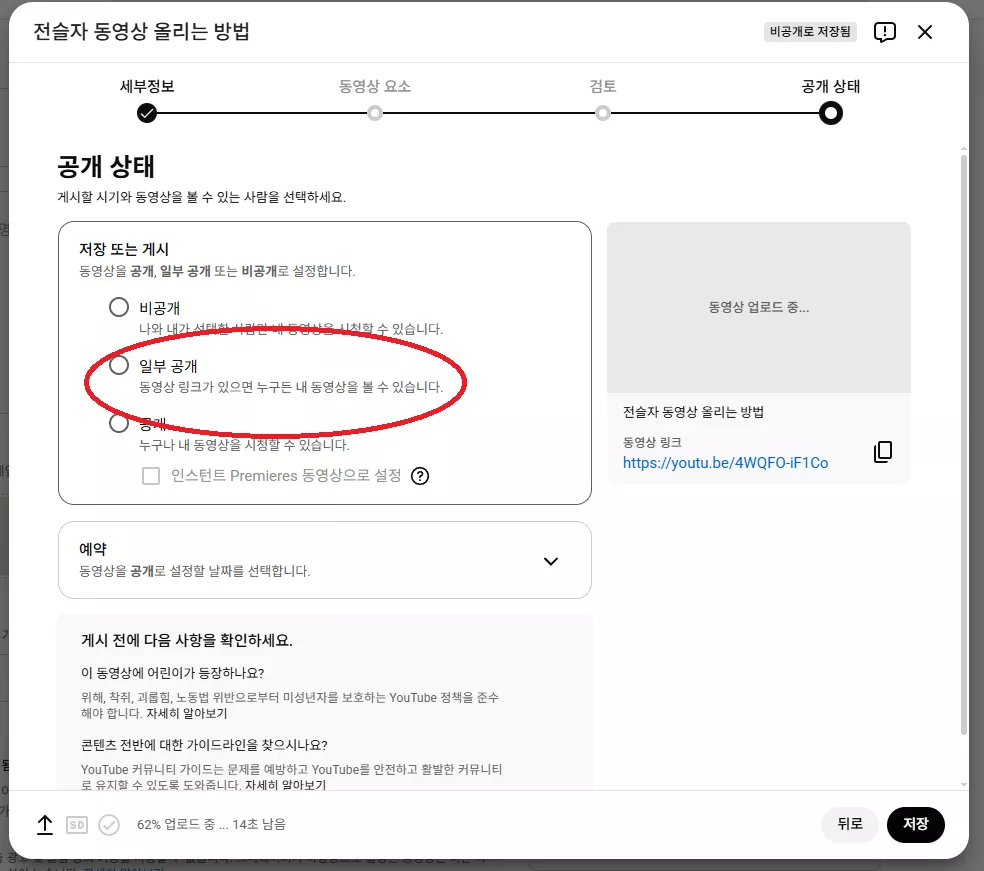
Task: Enable 인스턴트 Premieres checkbox
Action: [151, 476]
